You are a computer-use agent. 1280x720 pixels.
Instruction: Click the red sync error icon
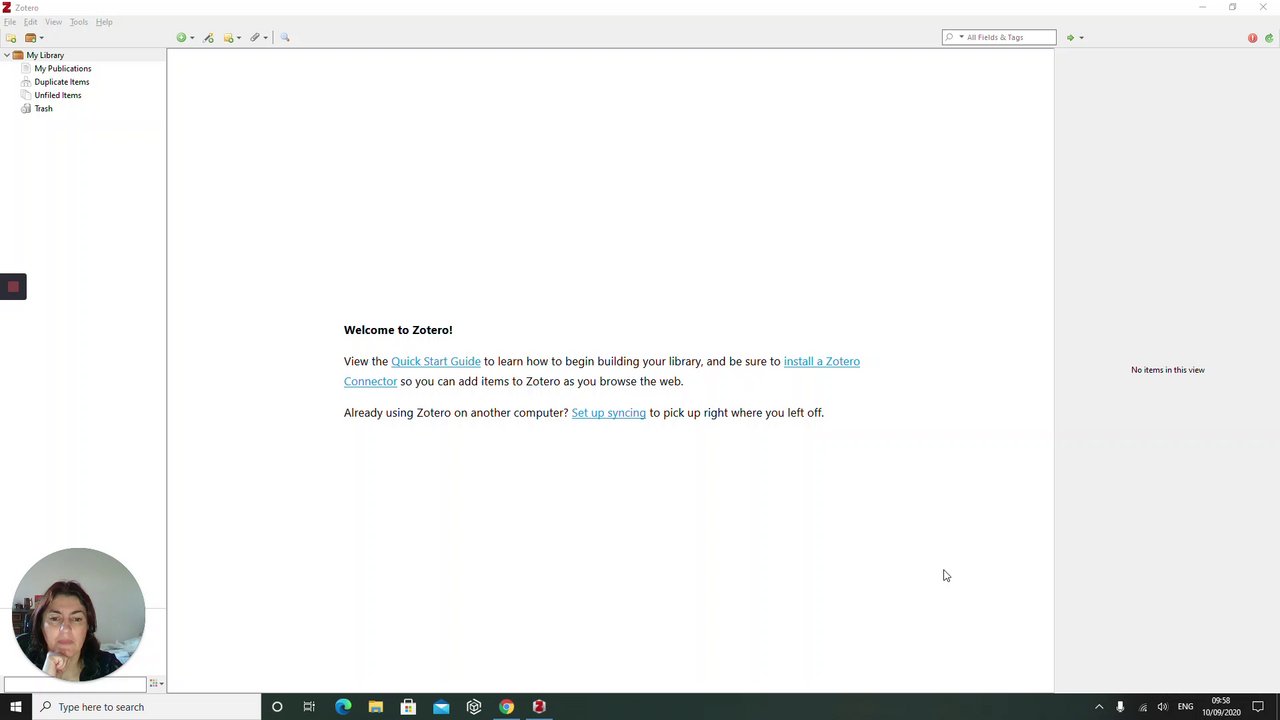coord(1252,38)
